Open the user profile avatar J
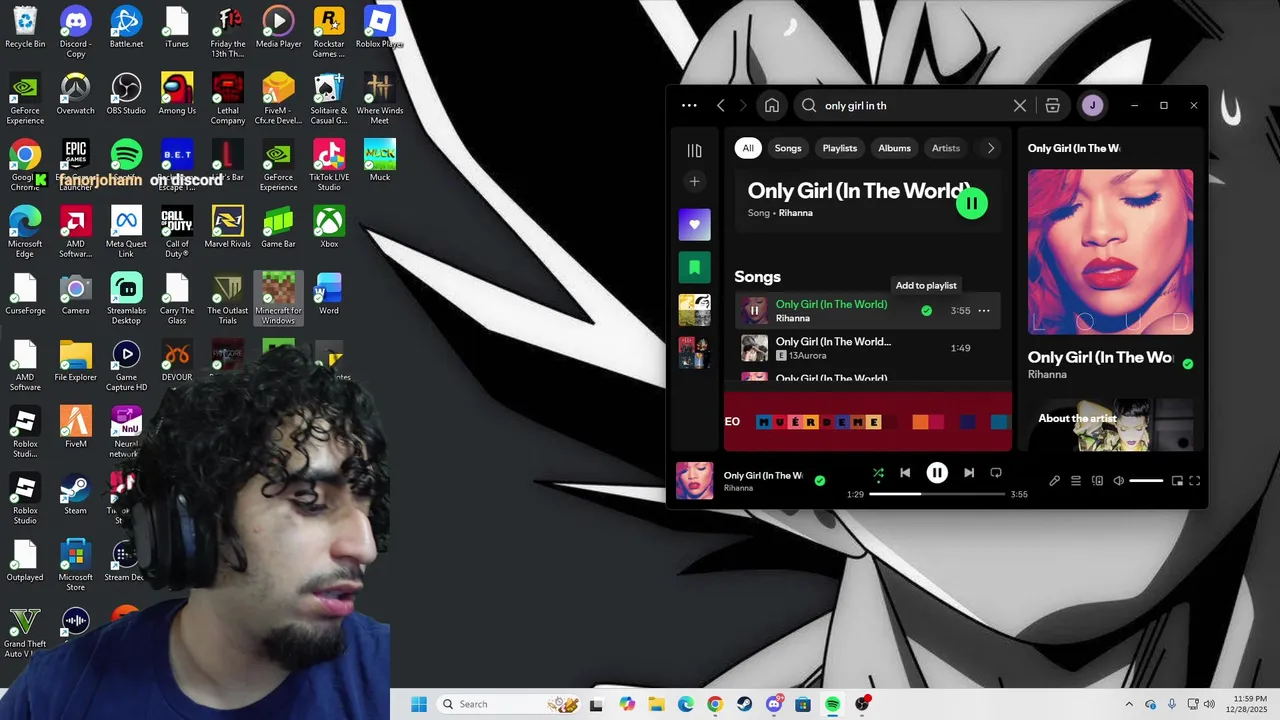1280x720 pixels. tap(1092, 105)
